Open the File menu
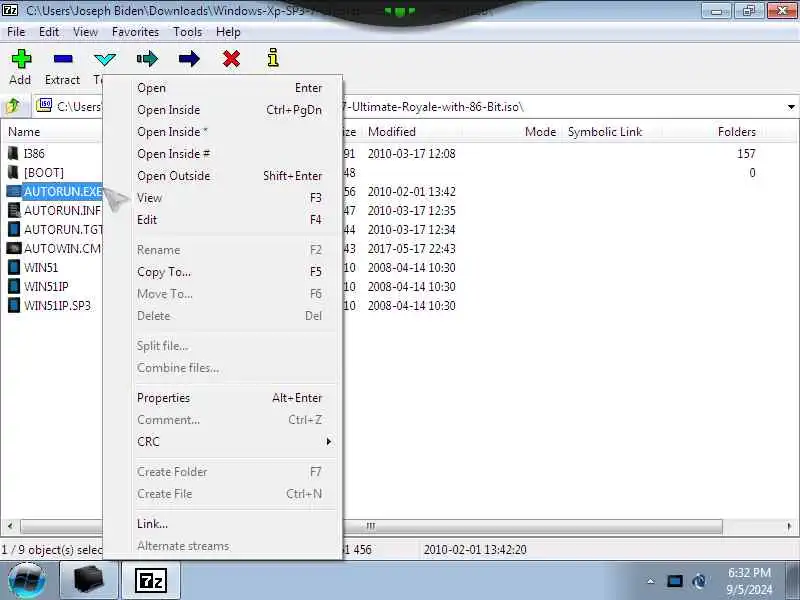The image size is (800, 600). [x=16, y=32]
